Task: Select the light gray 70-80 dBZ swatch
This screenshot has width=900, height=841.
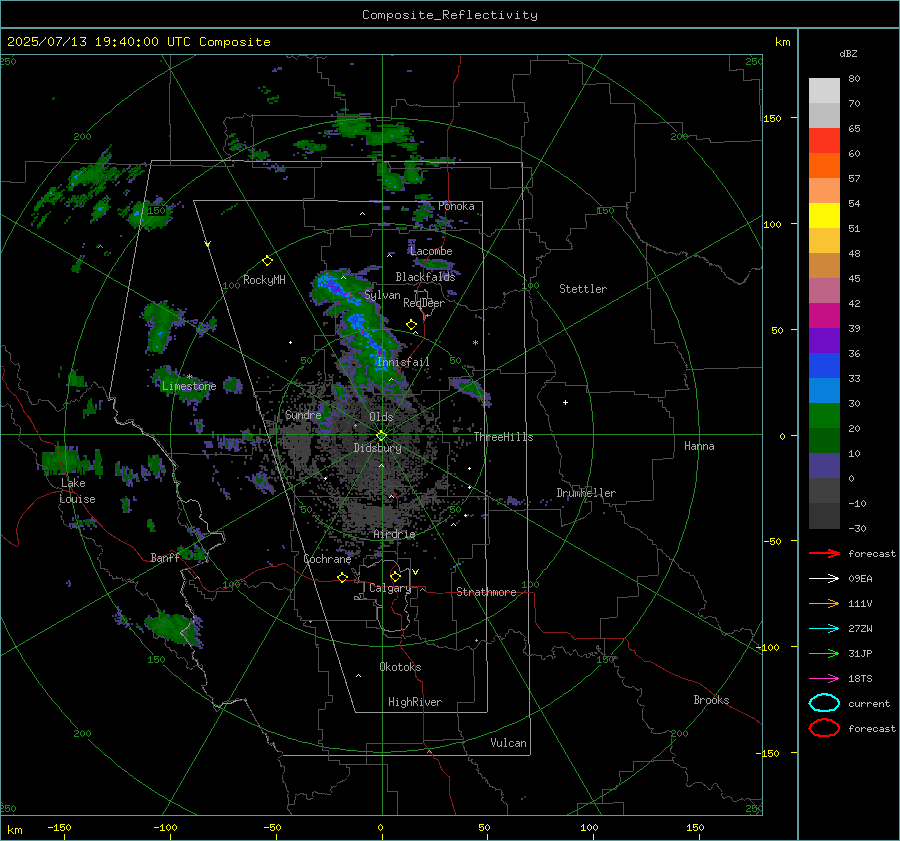Action: (x=824, y=90)
